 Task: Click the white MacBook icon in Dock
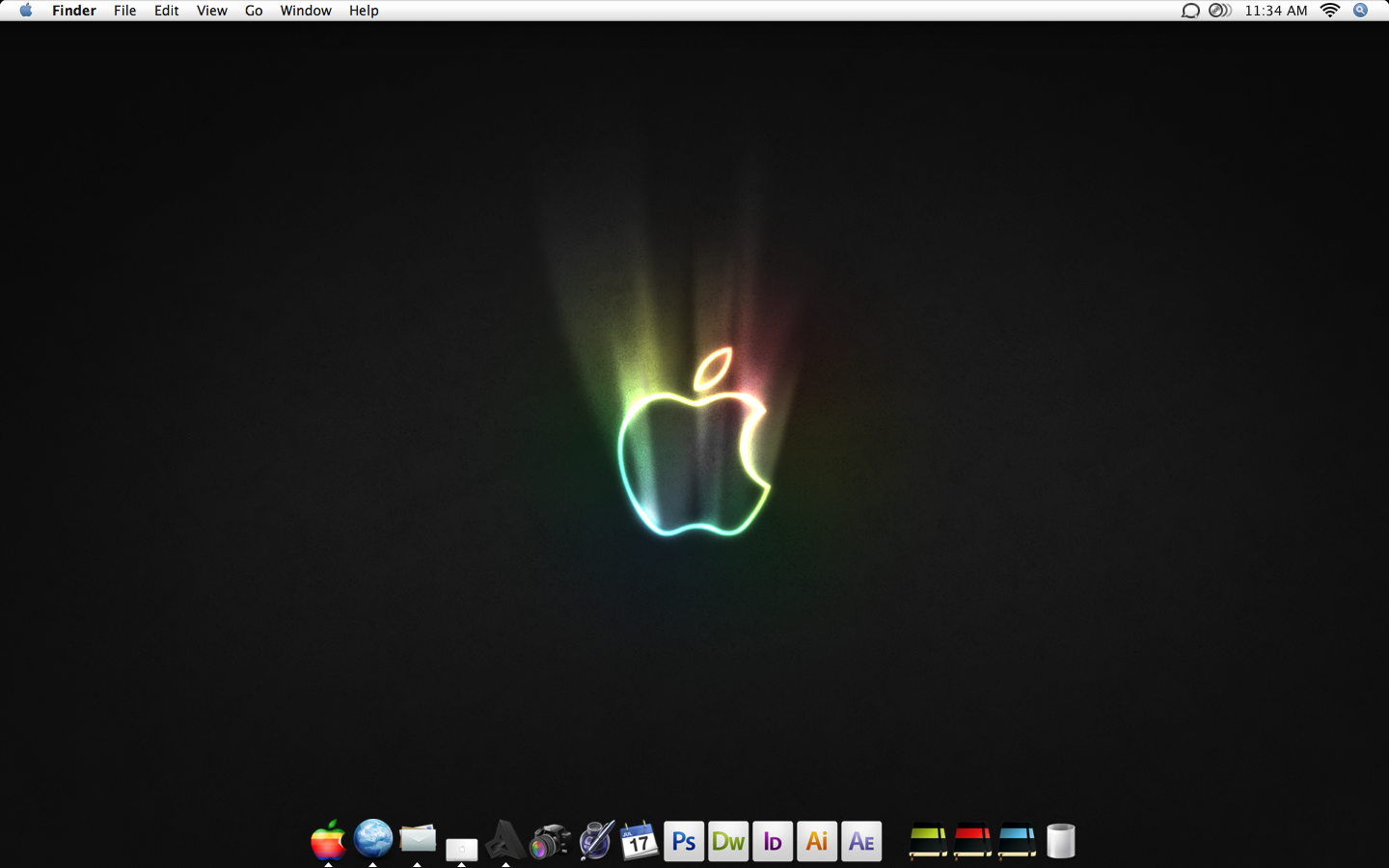[x=462, y=849]
